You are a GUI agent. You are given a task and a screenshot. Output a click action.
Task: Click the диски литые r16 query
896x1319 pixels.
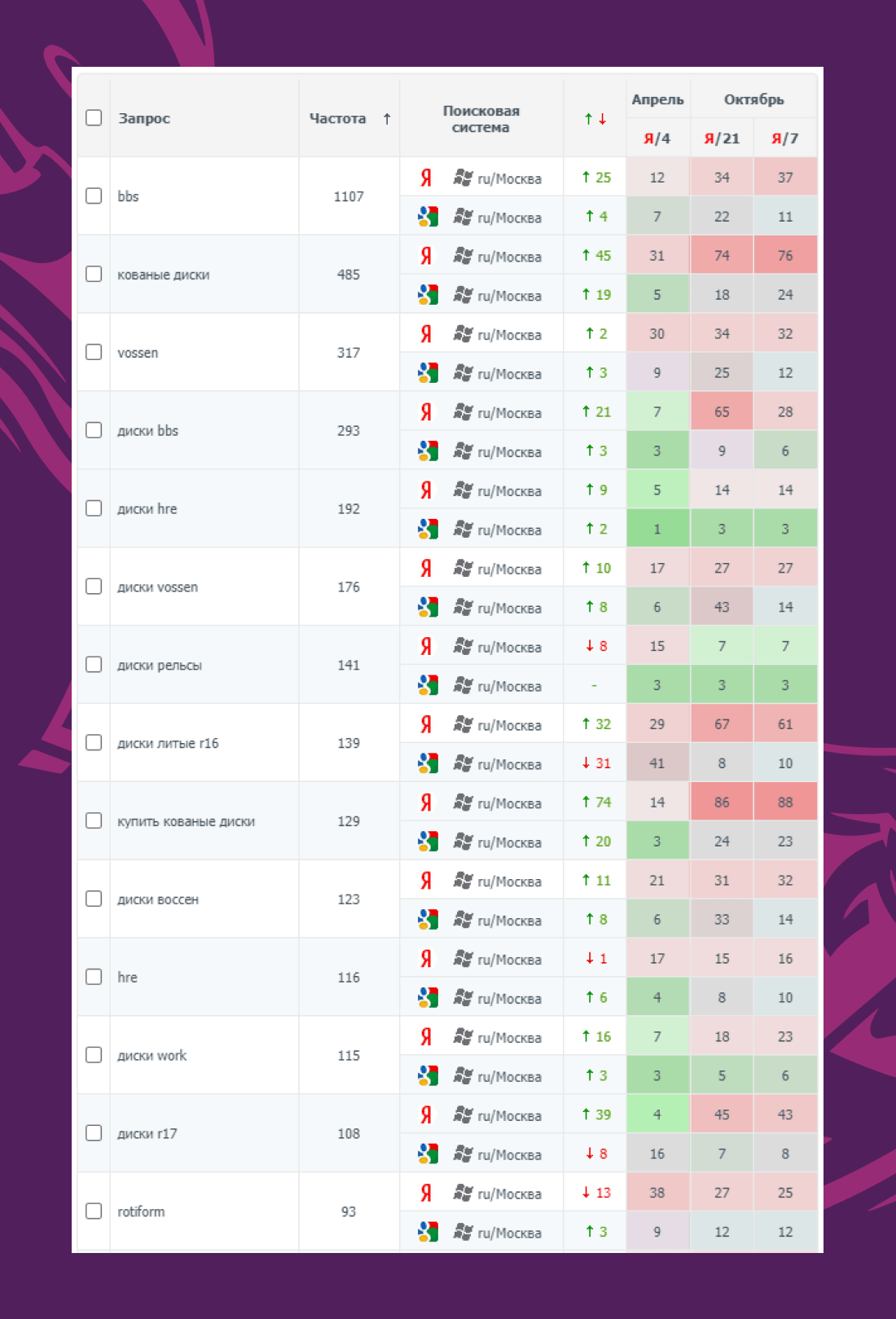tap(168, 743)
